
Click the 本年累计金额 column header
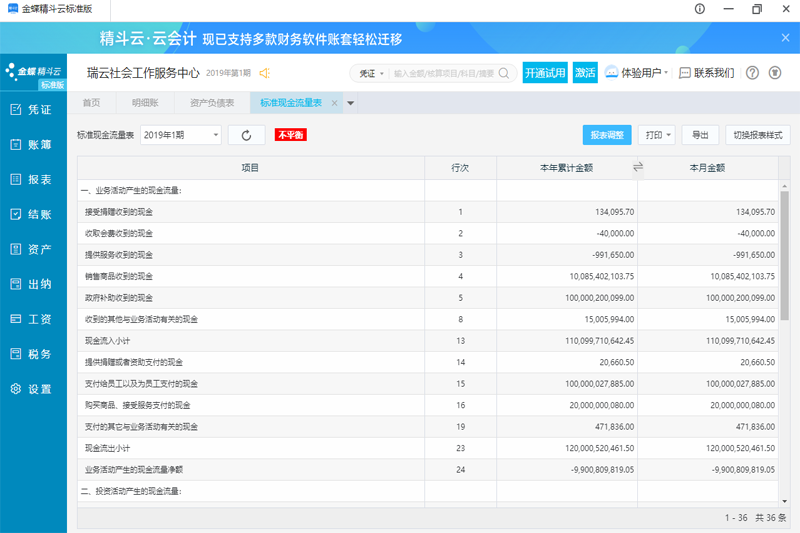tap(566, 168)
